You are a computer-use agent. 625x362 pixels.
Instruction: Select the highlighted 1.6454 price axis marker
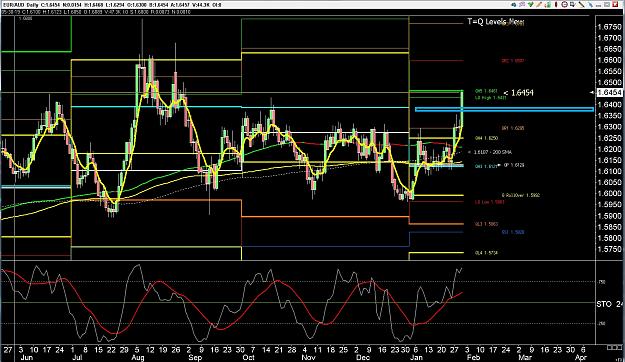pos(609,92)
